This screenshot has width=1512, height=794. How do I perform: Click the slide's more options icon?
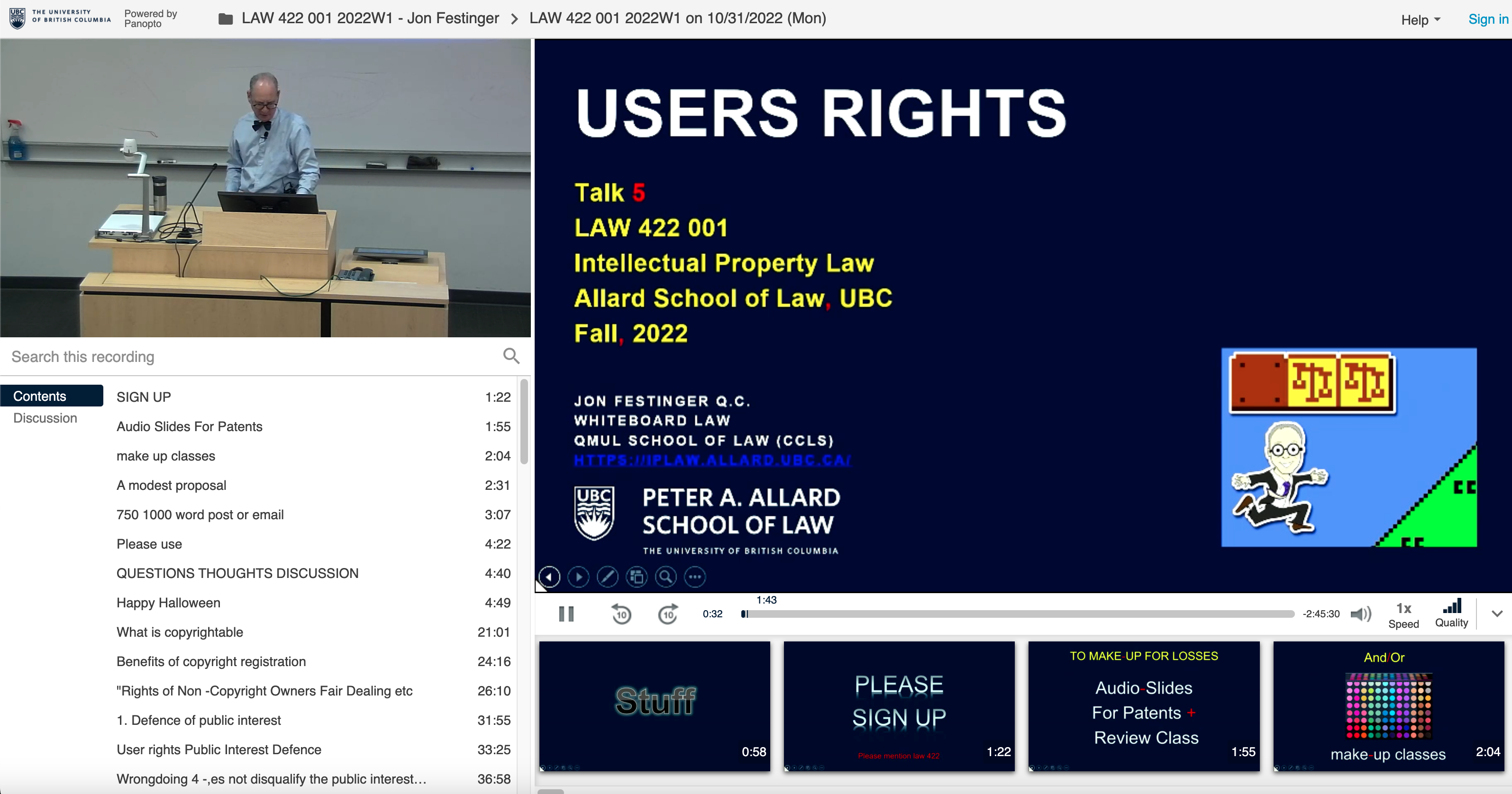click(695, 577)
